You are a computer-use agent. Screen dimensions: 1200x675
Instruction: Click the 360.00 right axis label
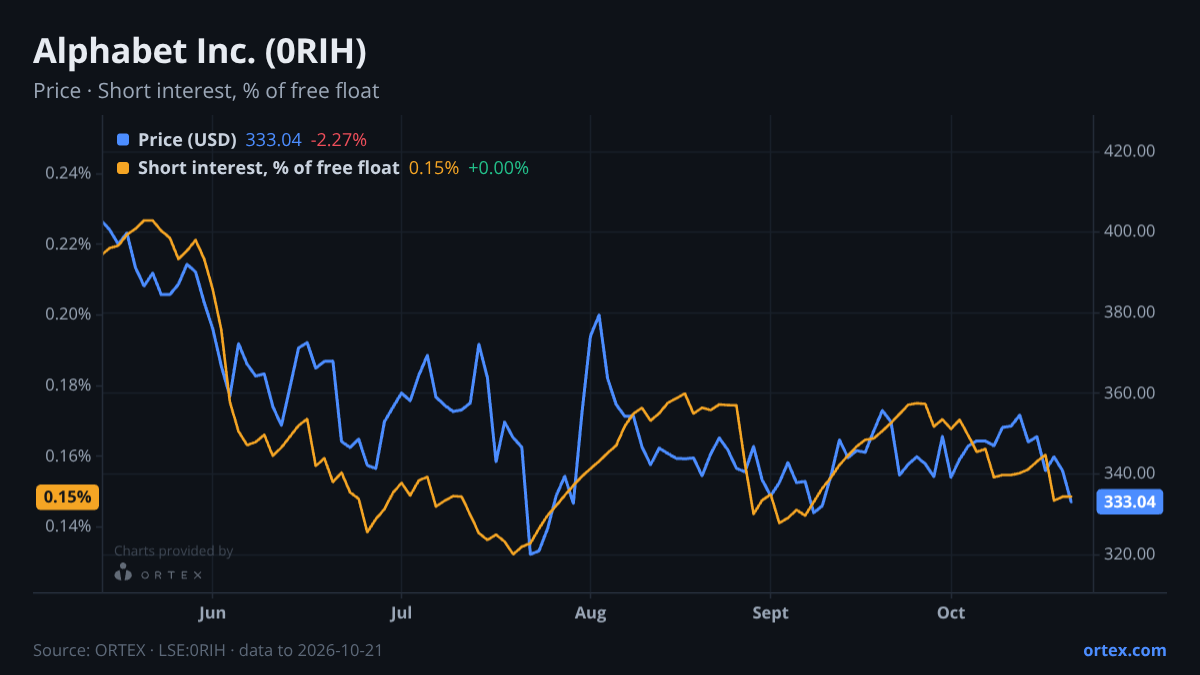click(1130, 393)
